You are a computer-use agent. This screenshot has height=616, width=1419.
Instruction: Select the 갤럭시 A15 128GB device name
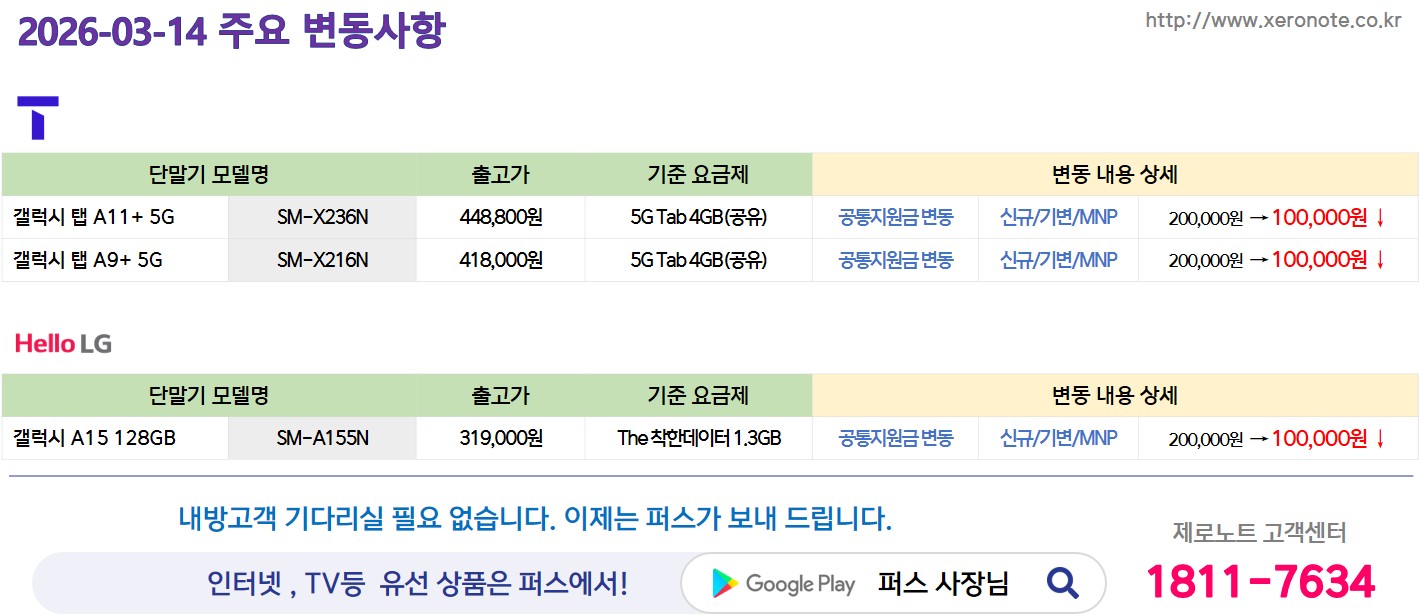[x=94, y=438]
